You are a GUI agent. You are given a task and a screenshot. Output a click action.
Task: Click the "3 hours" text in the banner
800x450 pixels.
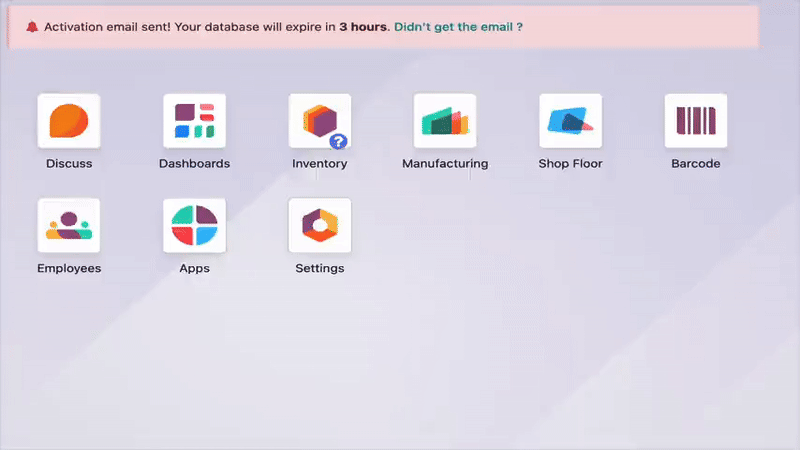coord(363,27)
